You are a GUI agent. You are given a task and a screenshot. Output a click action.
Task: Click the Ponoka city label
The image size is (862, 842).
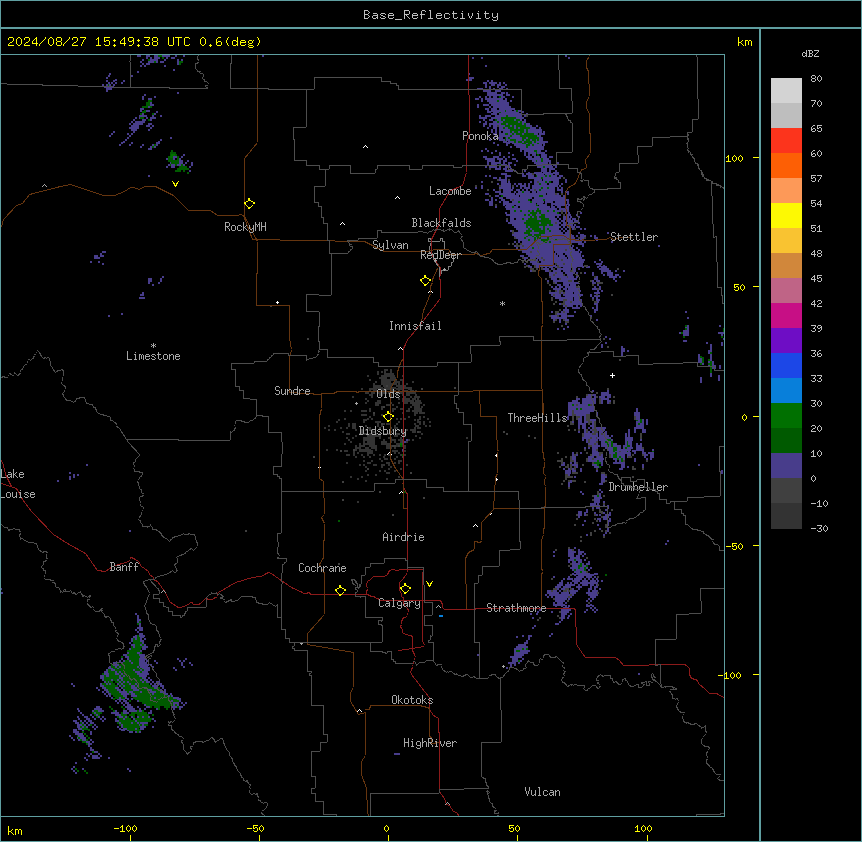click(480, 136)
